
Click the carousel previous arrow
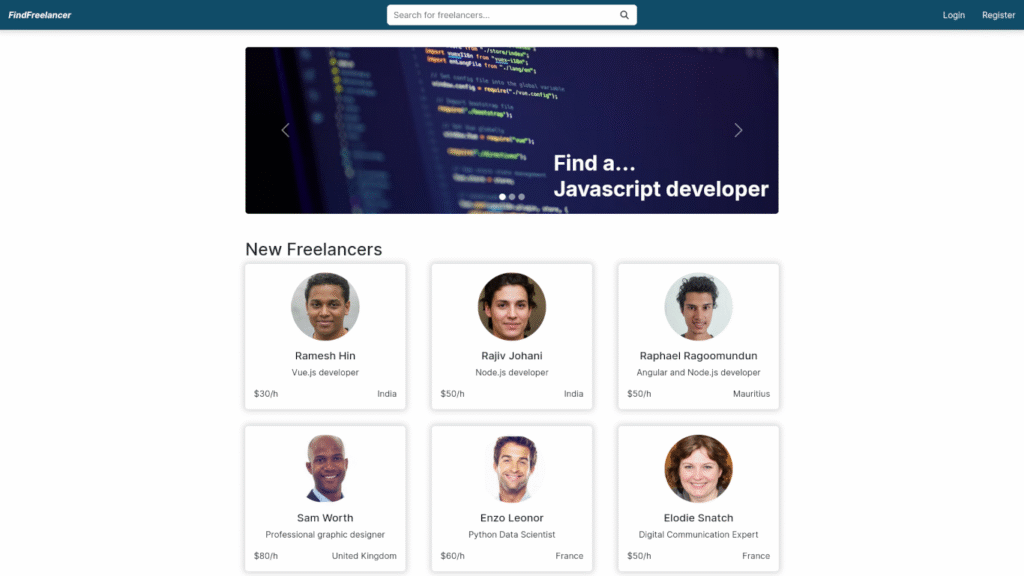(x=285, y=130)
